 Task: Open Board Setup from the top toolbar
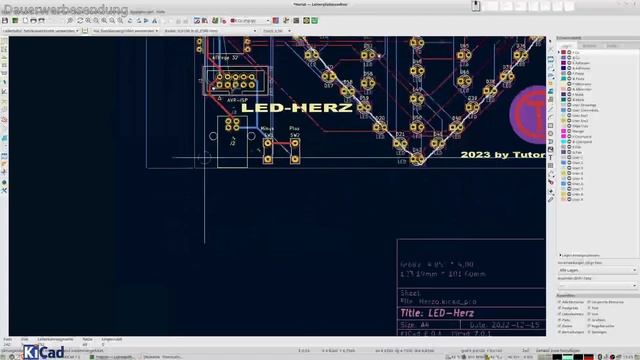15,20
